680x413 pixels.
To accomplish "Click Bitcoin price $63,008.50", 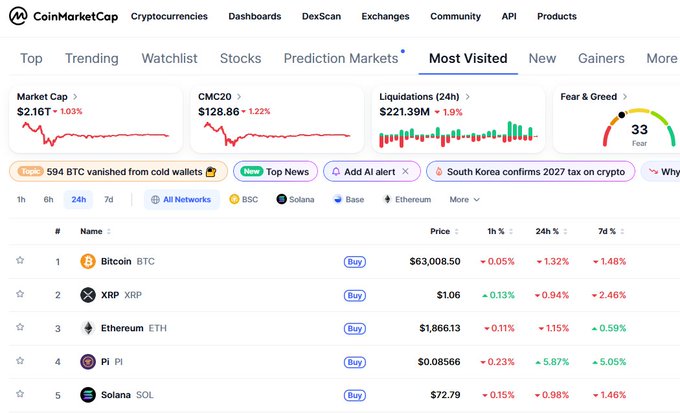I will click(435, 262).
